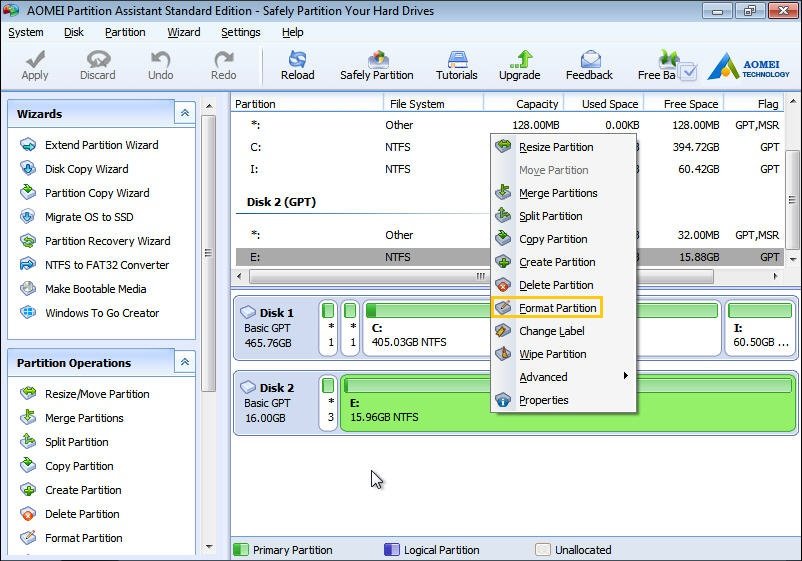Collapse the Wizards panel
The height and width of the screenshot is (561, 802).
(185, 113)
